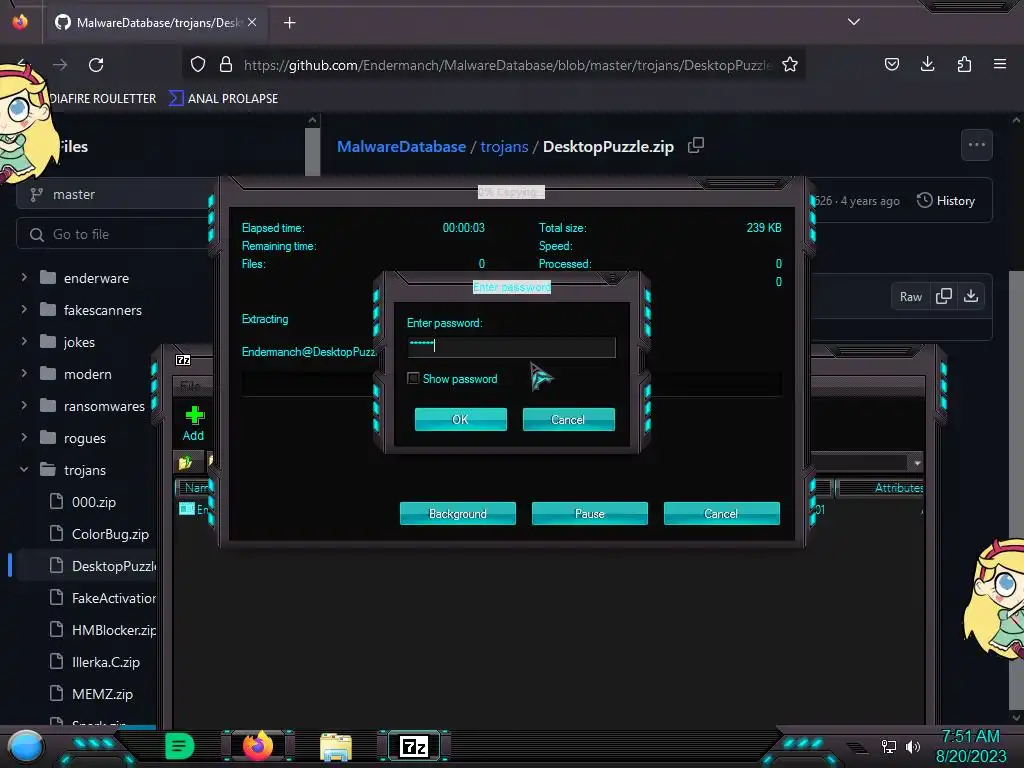
Task: Open the three-dot more options menu
Action: 976,145
